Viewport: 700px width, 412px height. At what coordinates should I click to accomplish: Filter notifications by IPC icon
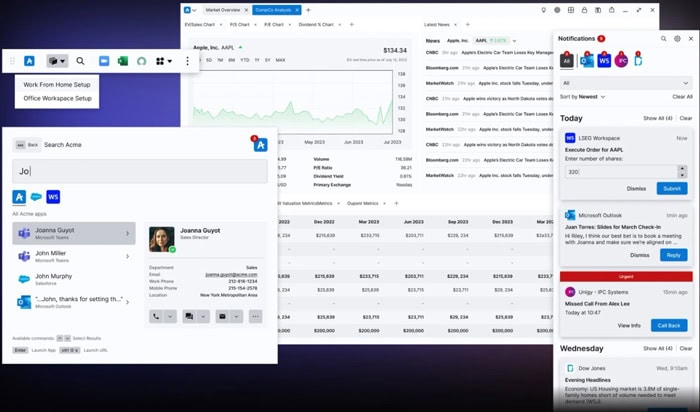(x=621, y=60)
